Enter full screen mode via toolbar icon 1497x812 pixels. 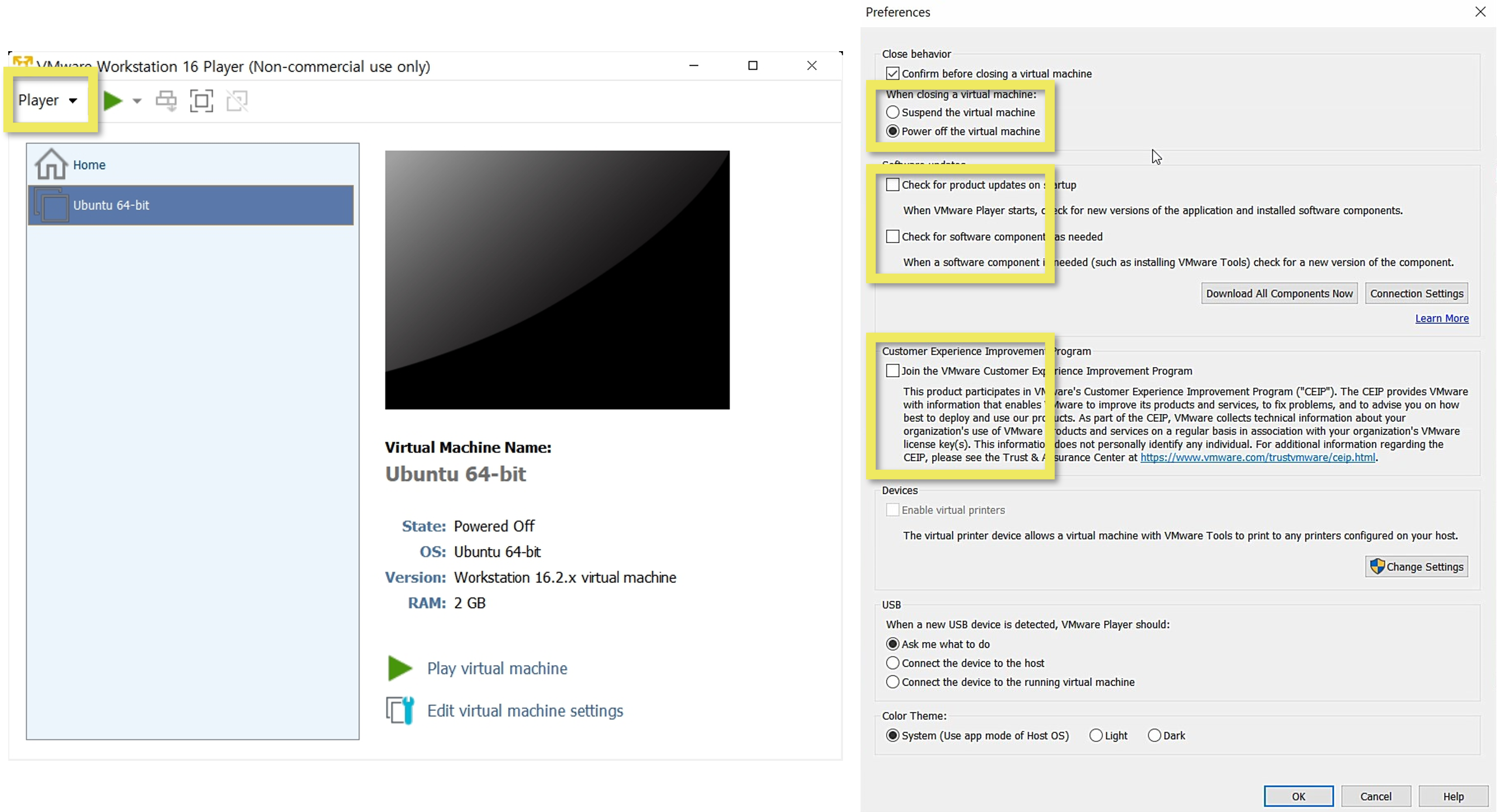click(202, 101)
